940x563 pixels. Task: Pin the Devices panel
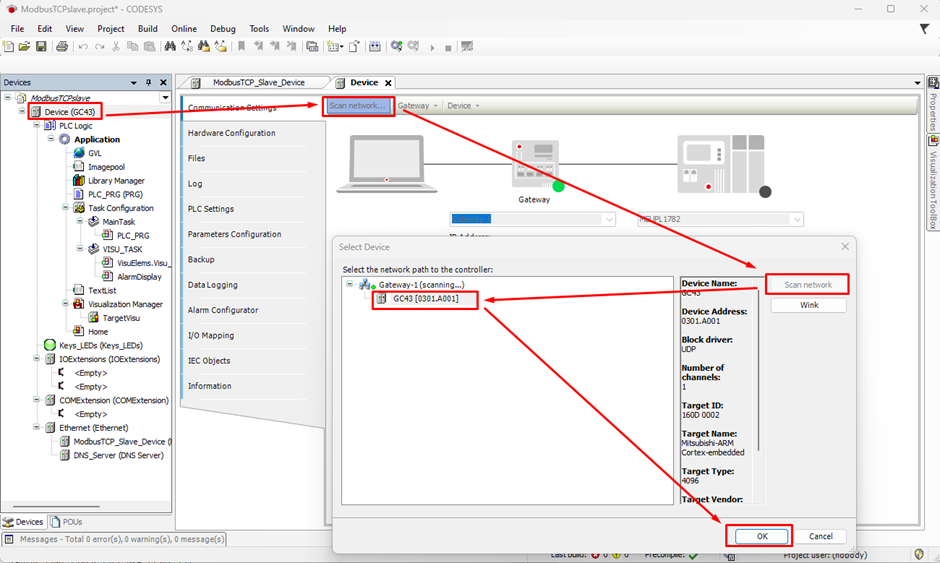149,82
